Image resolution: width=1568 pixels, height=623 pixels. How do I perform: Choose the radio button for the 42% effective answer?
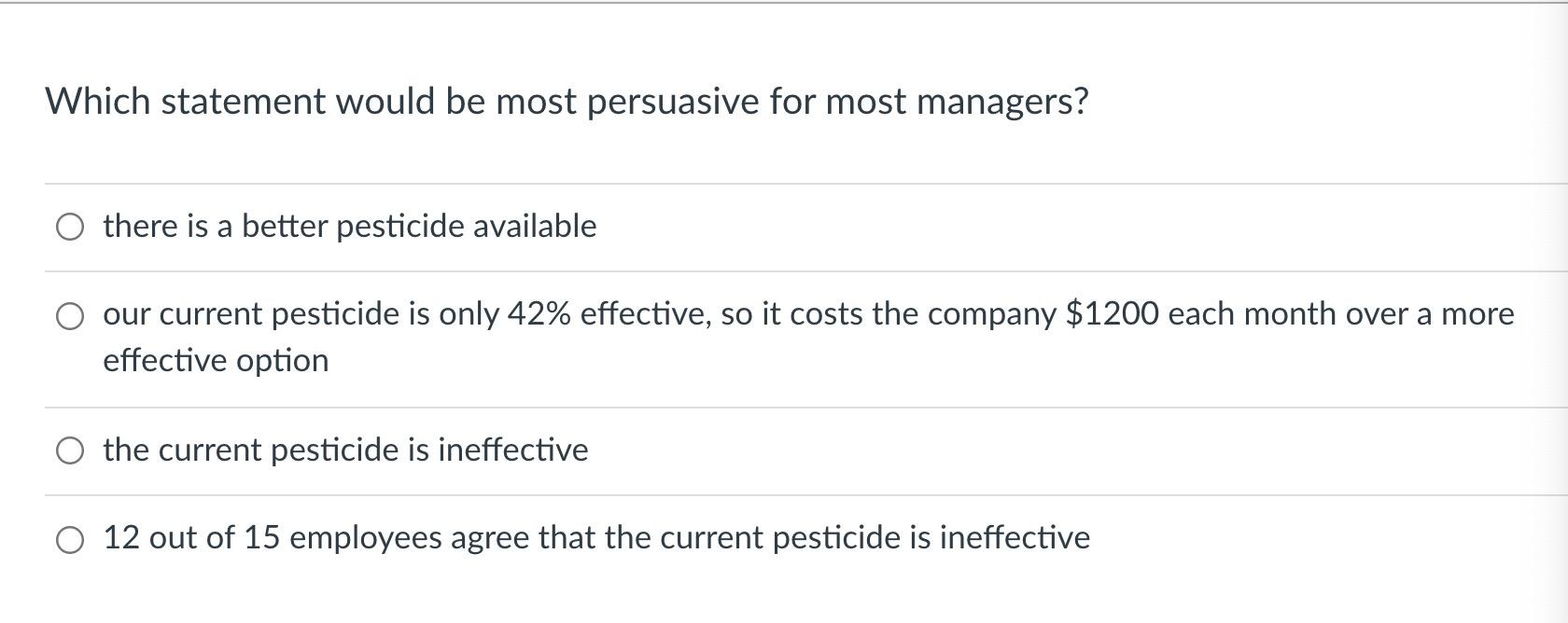tap(70, 317)
